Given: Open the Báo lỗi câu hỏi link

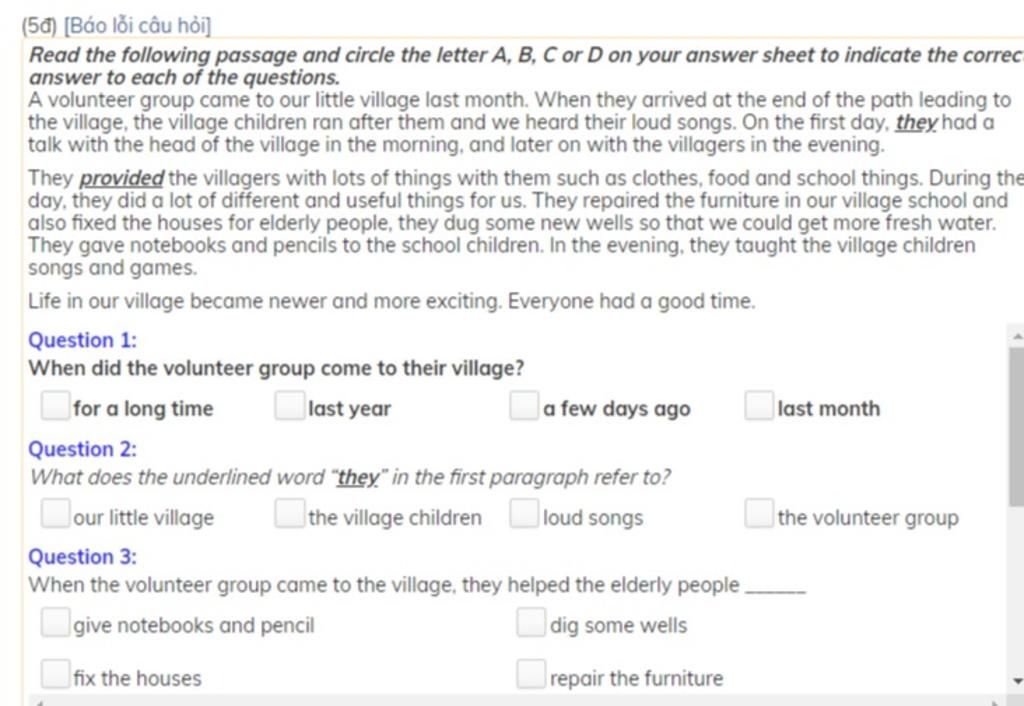Looking at the screenshot, I should coord(137,25).
